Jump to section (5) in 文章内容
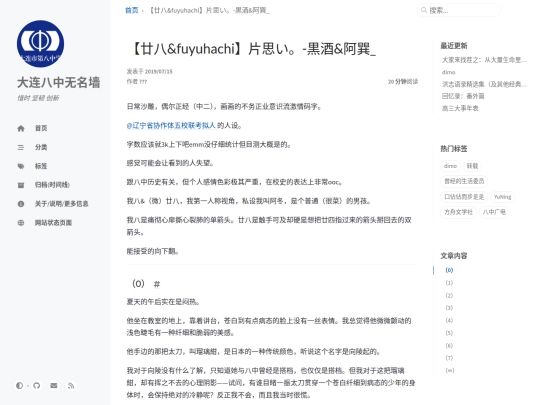This screenshot has height=405, width=540. (x=449, y=333)
